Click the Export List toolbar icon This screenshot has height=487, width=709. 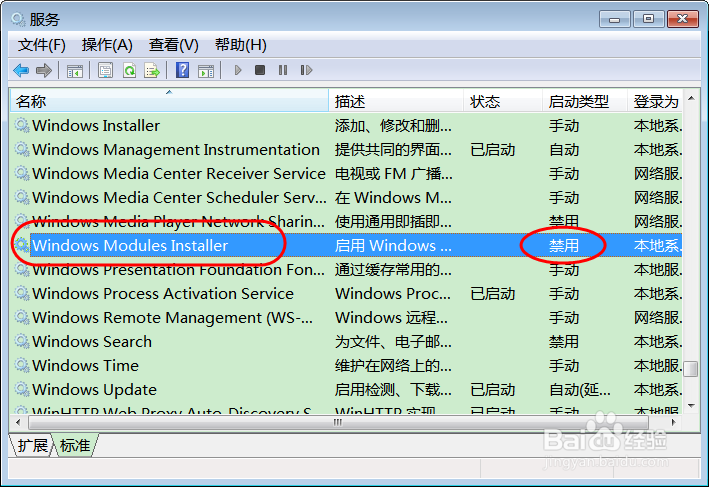(x=152, y=71)
